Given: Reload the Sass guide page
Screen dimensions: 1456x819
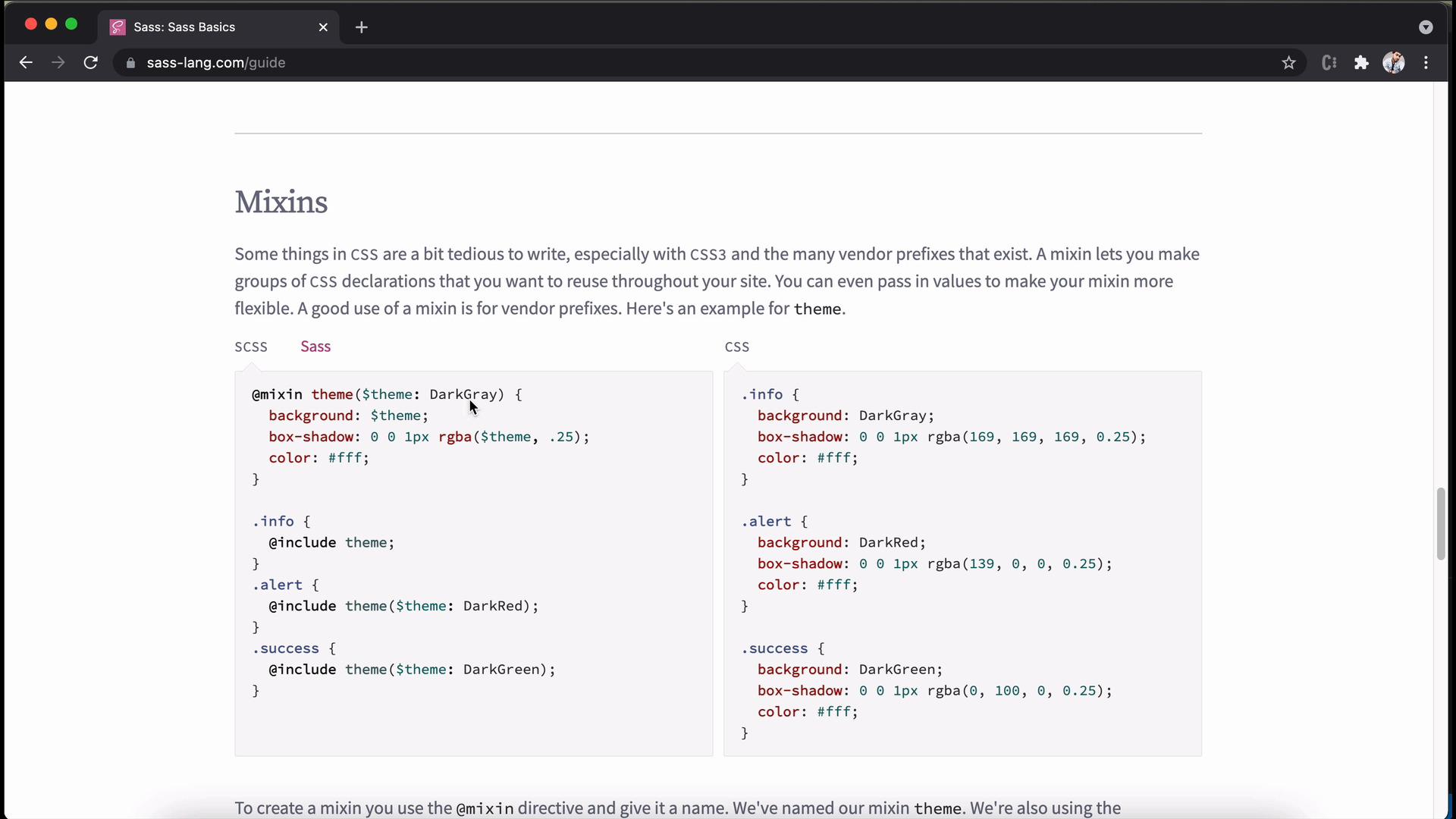Looking at the screenshot, I should 91,63.
